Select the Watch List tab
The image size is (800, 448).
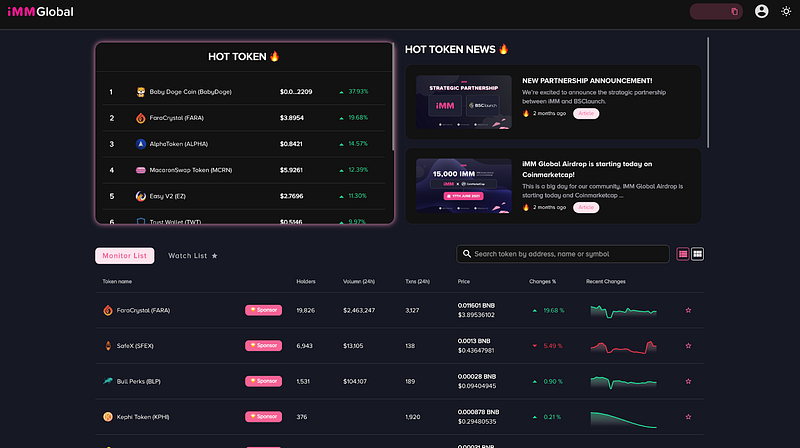[193, 256]
